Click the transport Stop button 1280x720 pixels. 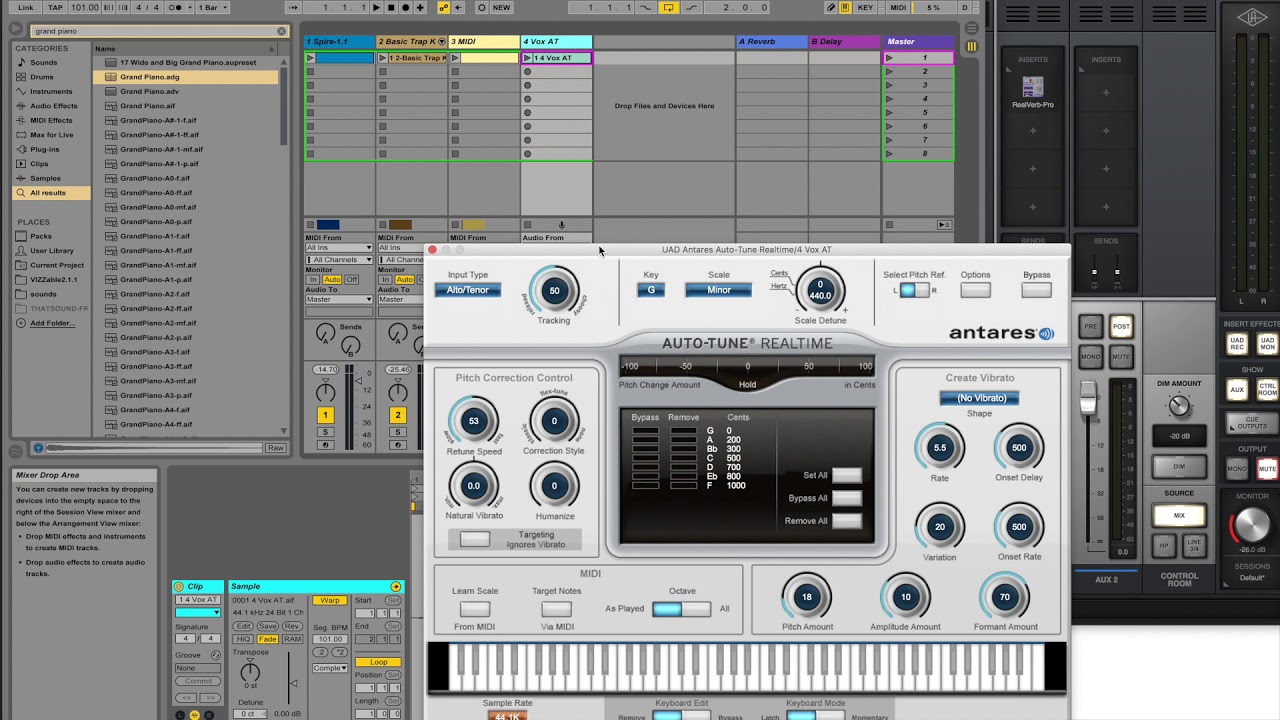(391, 7)
